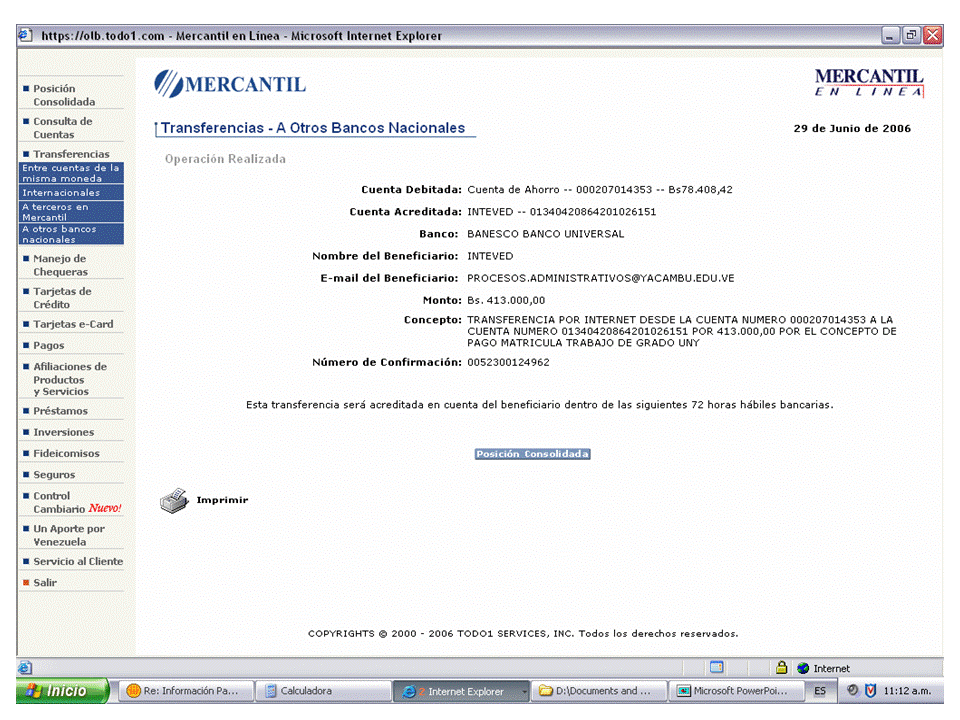The image size is (960, 720).
Task: Click the beneficiary name INTEVED value
Action: tap(490, 256)
